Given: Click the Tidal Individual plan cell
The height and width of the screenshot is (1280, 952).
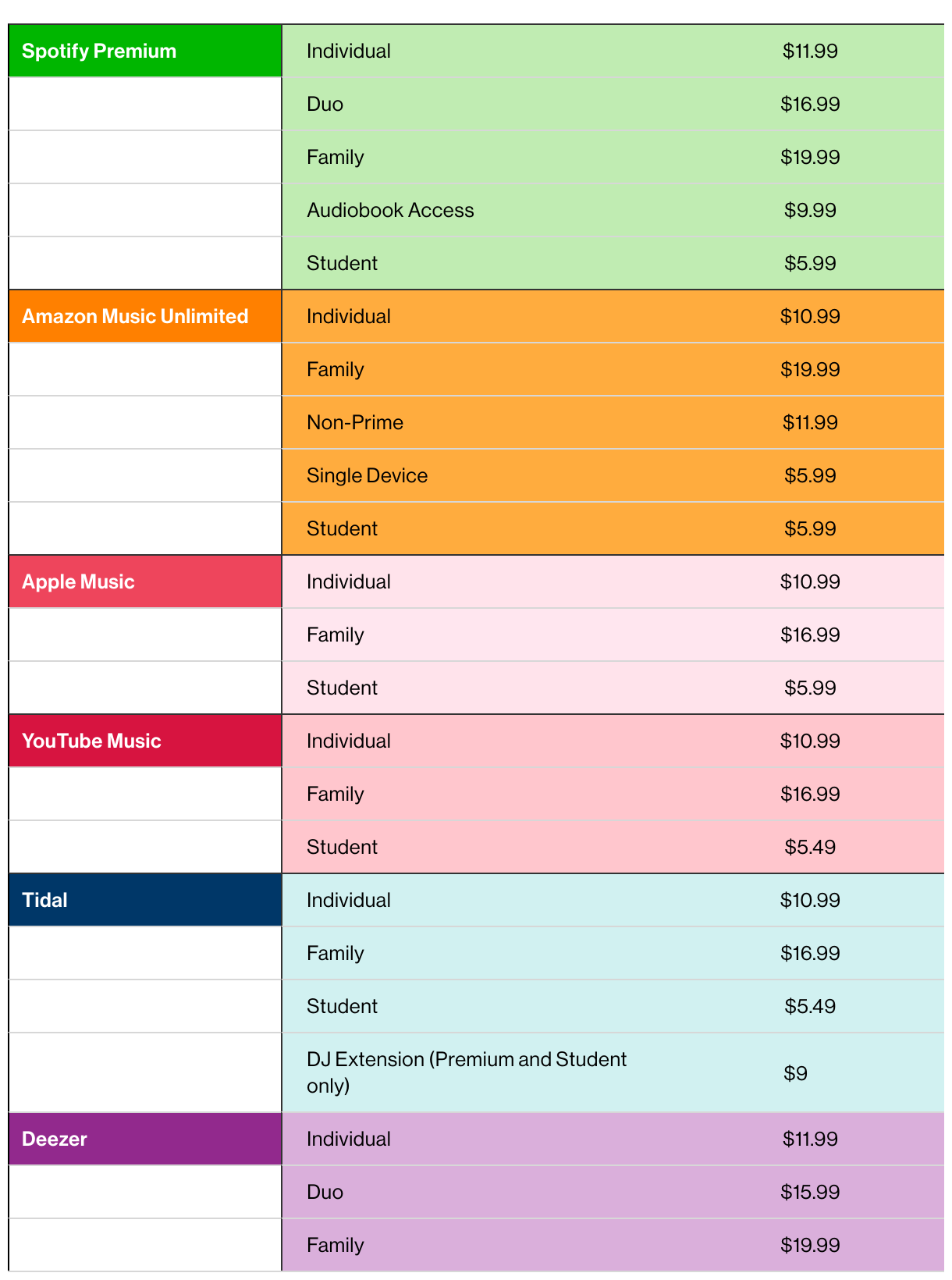Looking at the screenshot, I should [x=349, y=901].
